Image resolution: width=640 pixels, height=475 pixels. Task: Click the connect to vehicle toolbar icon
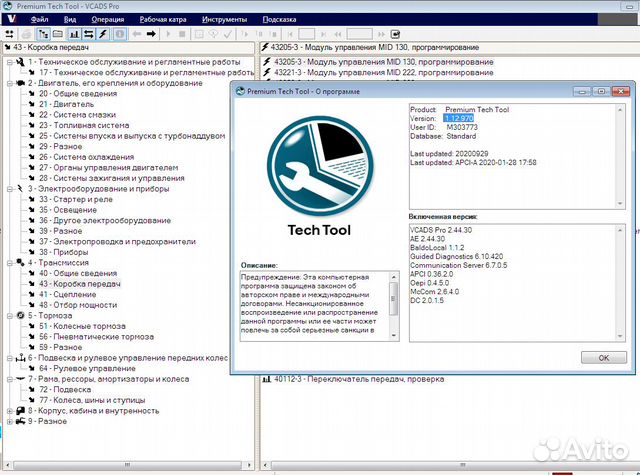pyautogui.click(x=9, y=34)
